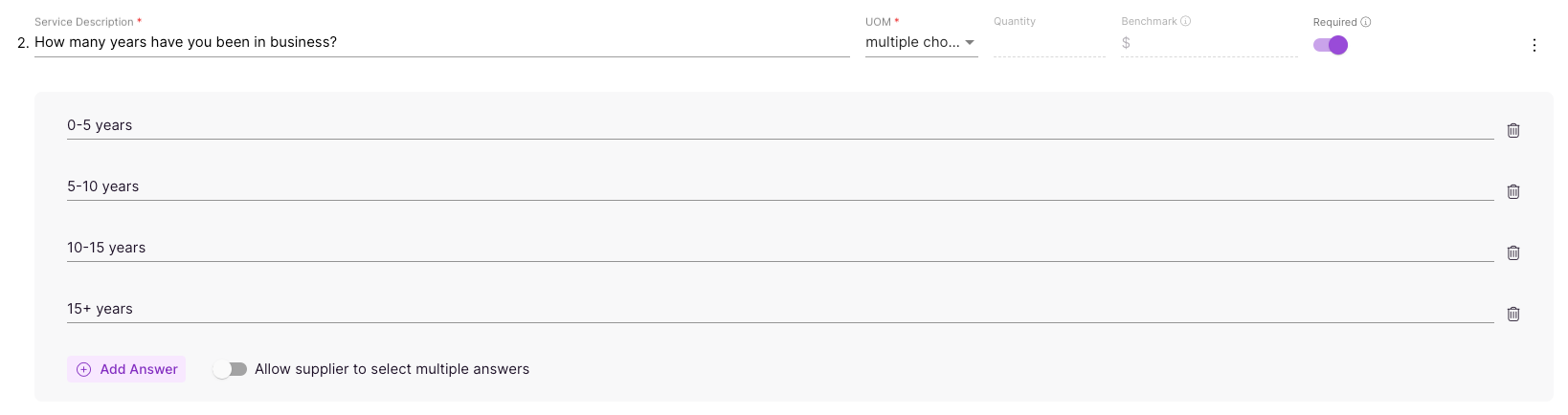Edit the "15+ years" answer text
Image resolution: width=1568 pixels, height=415 pixels.
click(780, 309)
